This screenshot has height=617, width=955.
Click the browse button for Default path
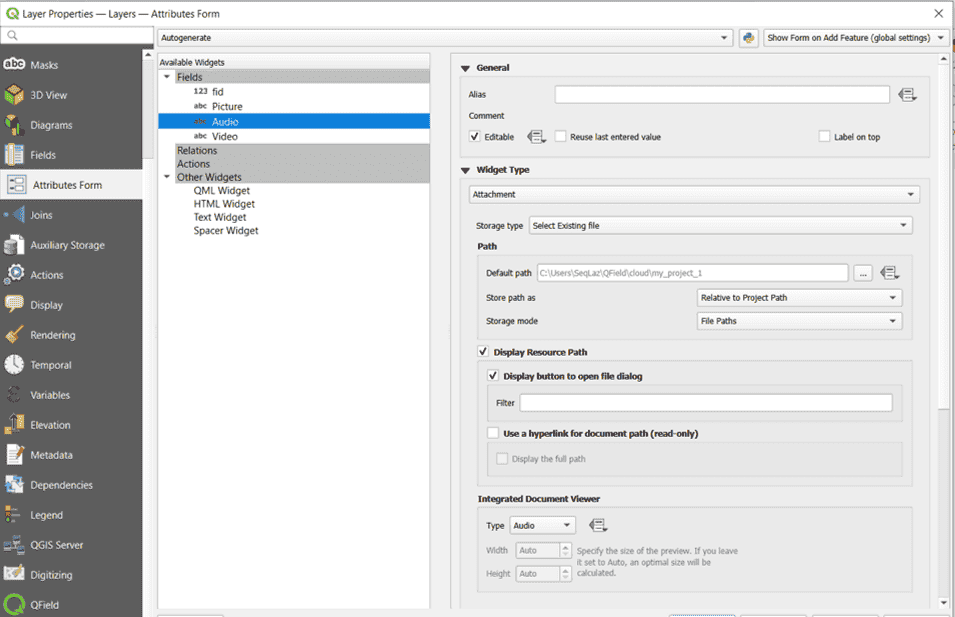pyautogui.click(x=862, y=273)
